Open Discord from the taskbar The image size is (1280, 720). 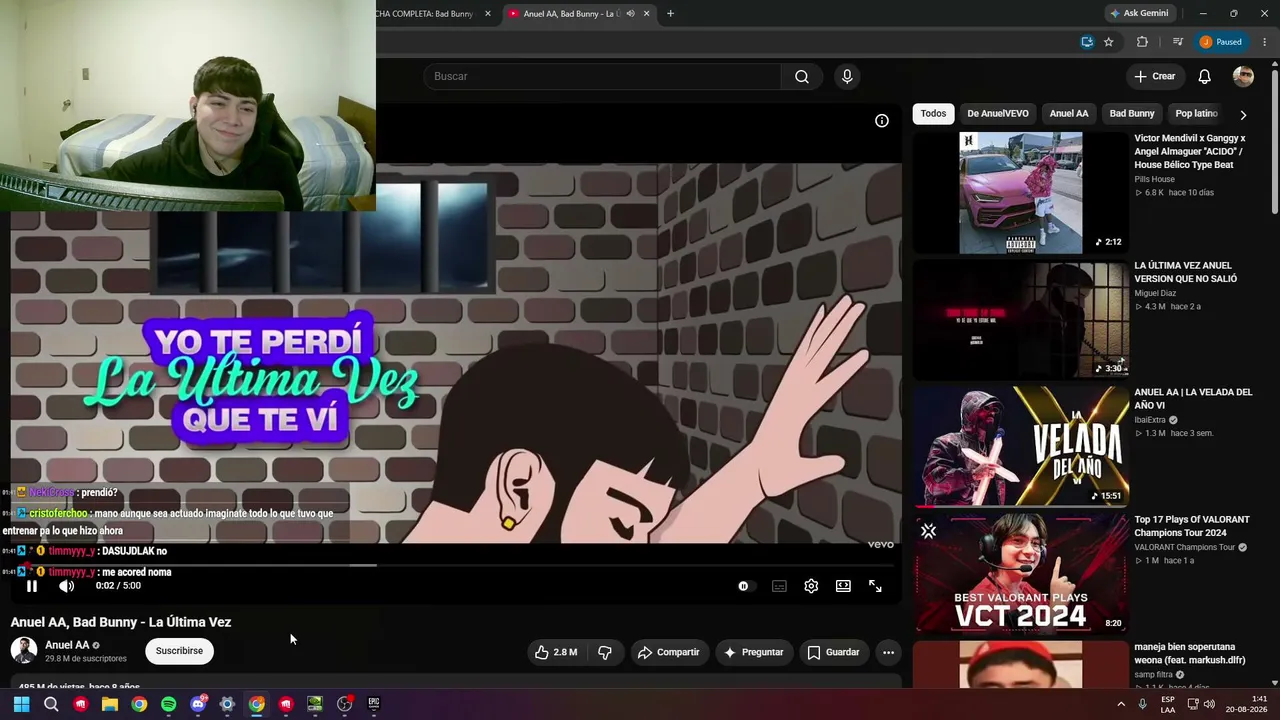tap(198, 704)
